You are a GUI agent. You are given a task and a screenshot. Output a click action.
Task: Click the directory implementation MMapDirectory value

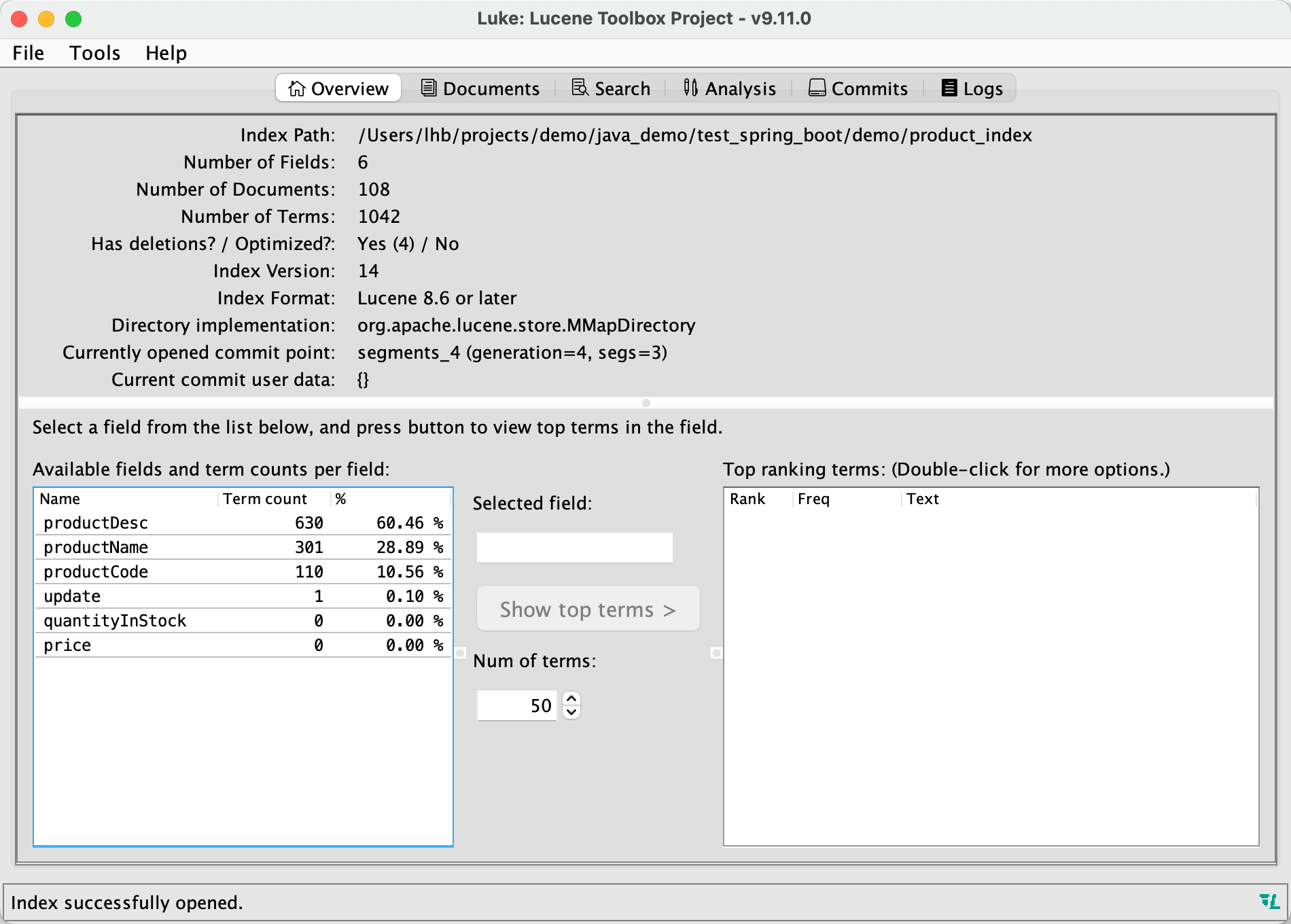(527, 325)
